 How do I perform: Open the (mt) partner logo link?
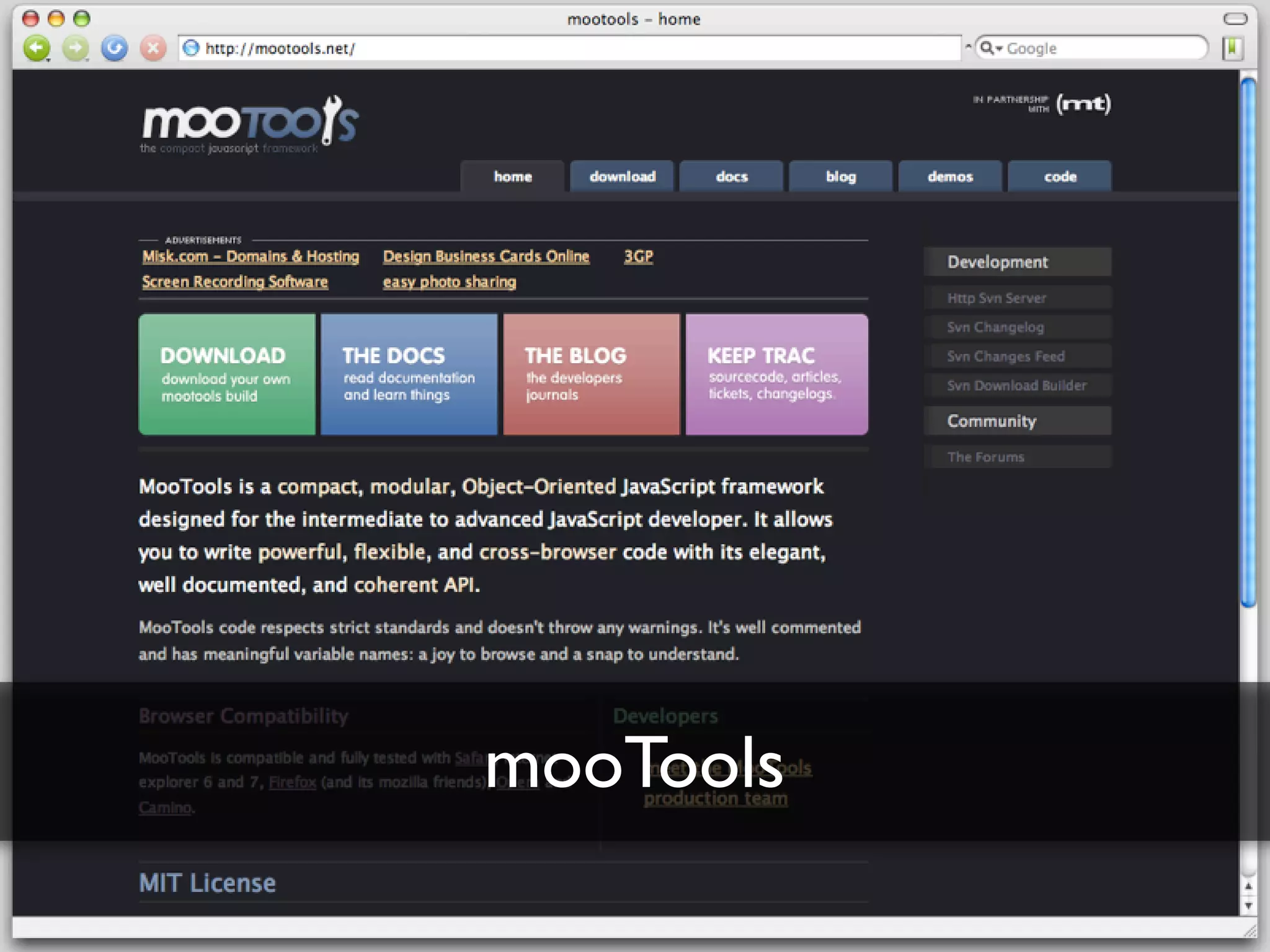pyautogui.click(x=1083, y=104)
